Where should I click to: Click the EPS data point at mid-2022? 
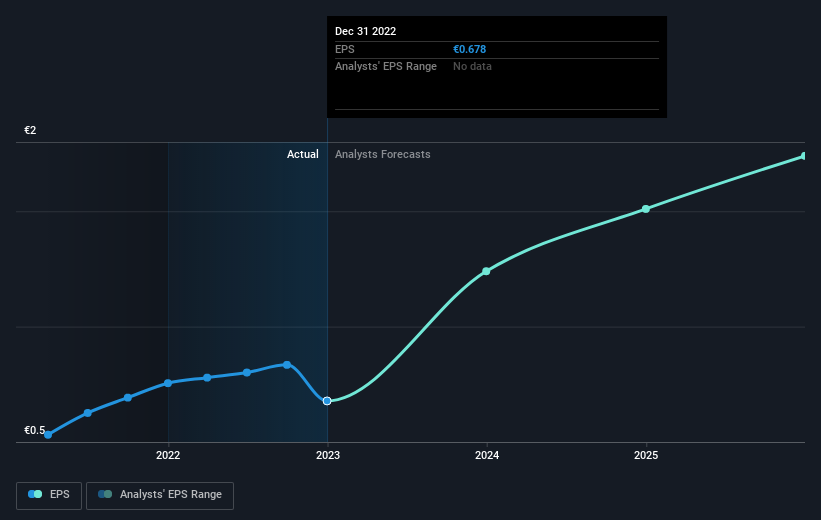click(x=247, y=372)
